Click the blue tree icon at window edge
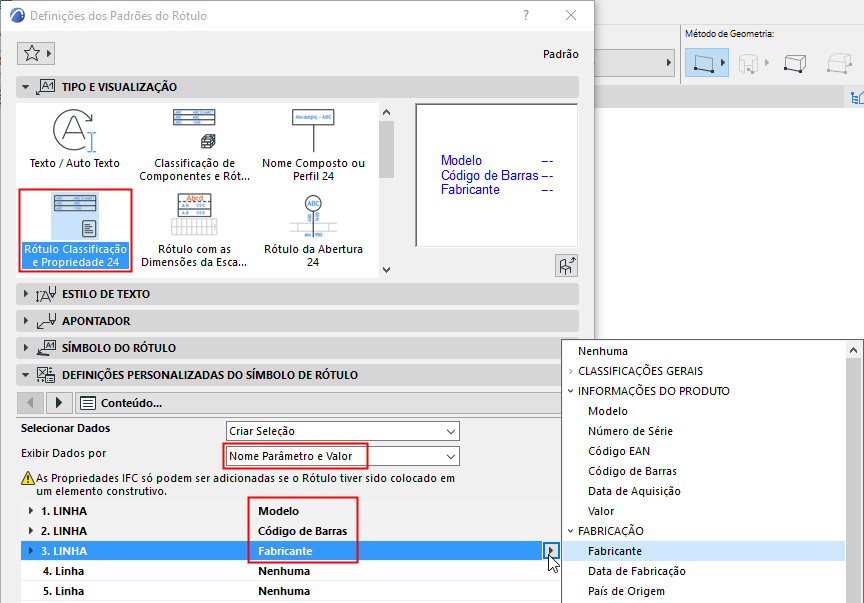864x603 pixels. pyautogui.click(x=857, y=98)
